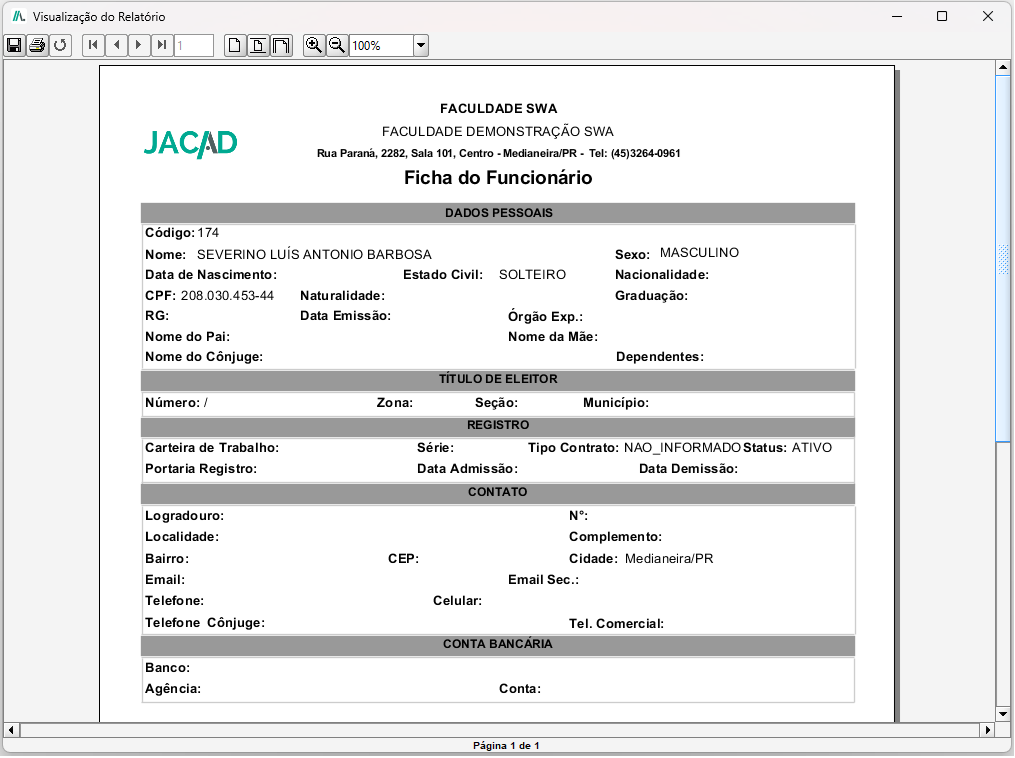Click the 'FACULDADE DEMONSTRAÇÃO SWA' heading
Viewport: 1015px width, 758px height.
498,131
